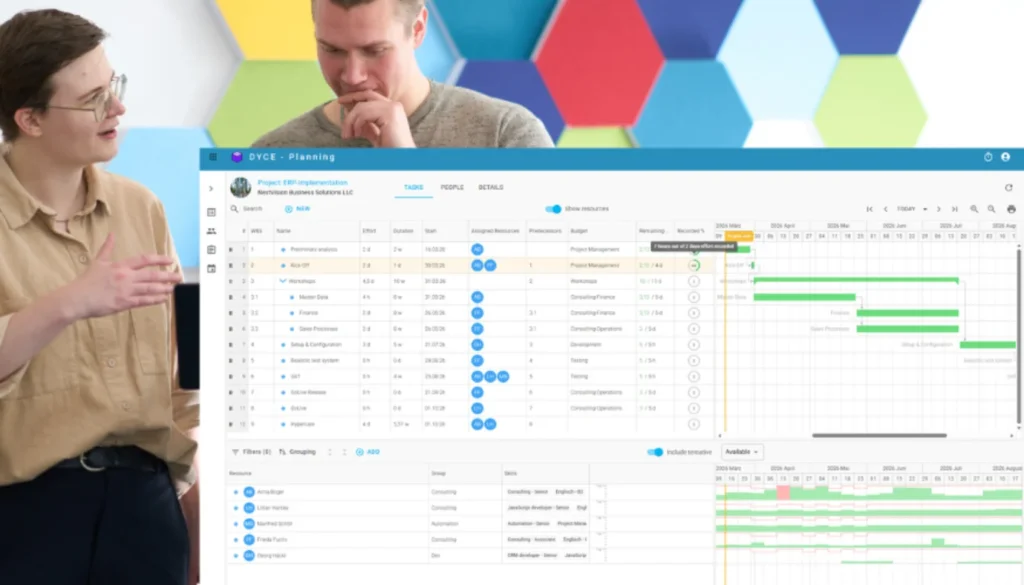The image size is (1024, 585).
Task: Open the timer icon in header
Action: 988,157
